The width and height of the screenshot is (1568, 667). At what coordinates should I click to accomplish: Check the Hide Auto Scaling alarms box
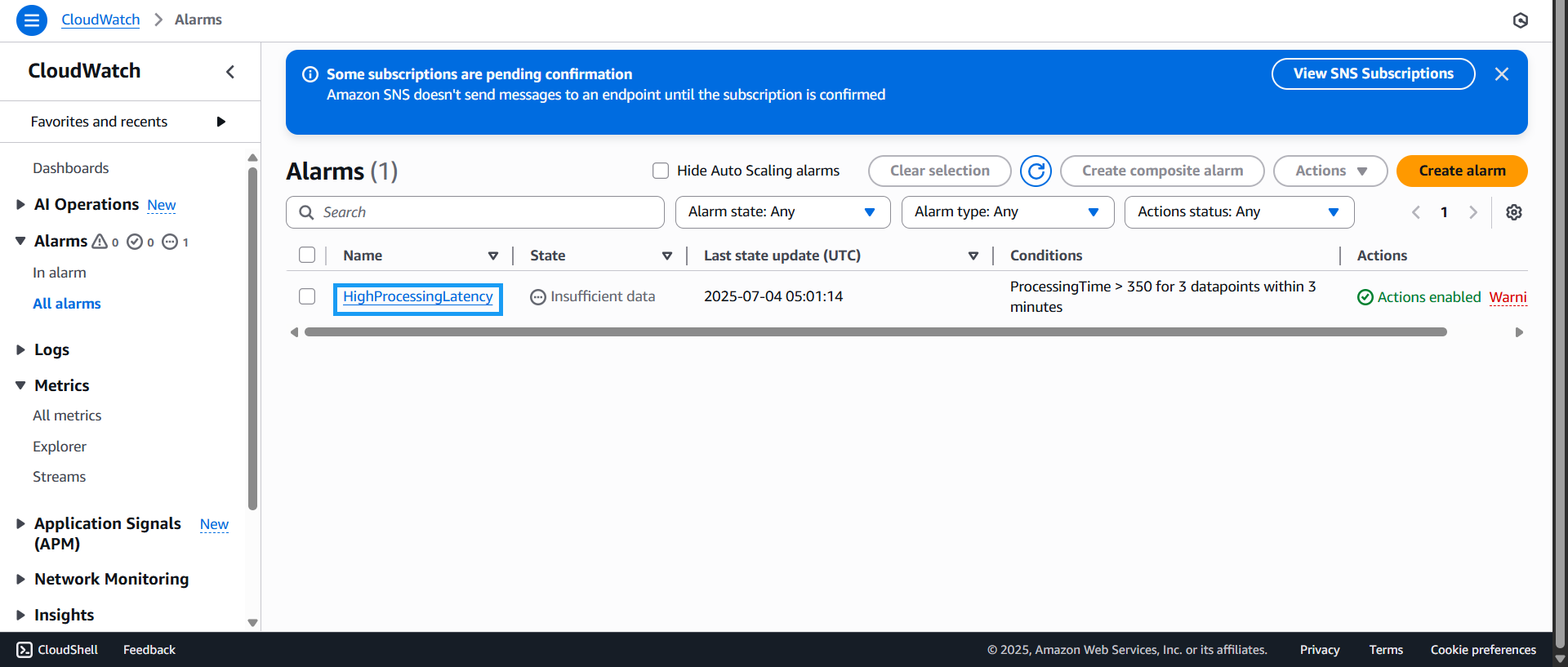661,171
